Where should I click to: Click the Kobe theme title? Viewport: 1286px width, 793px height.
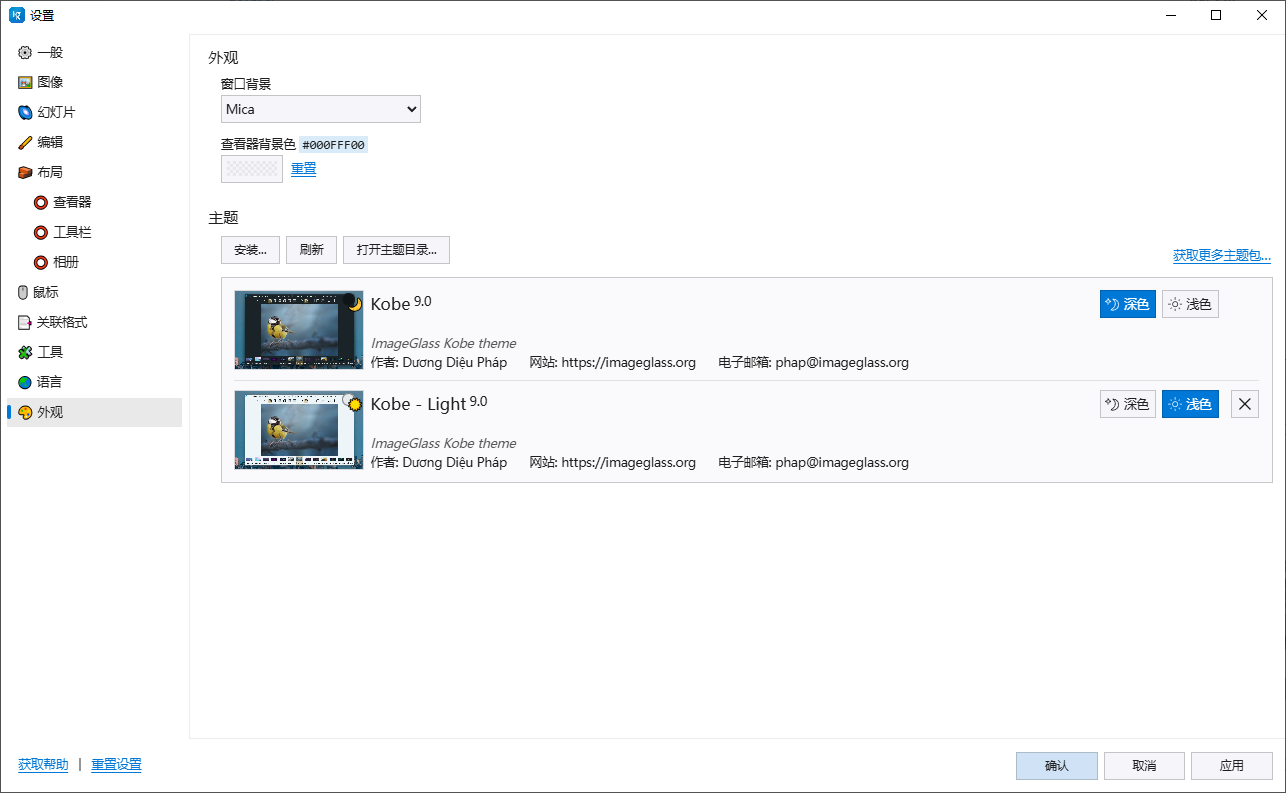point(390,304)
